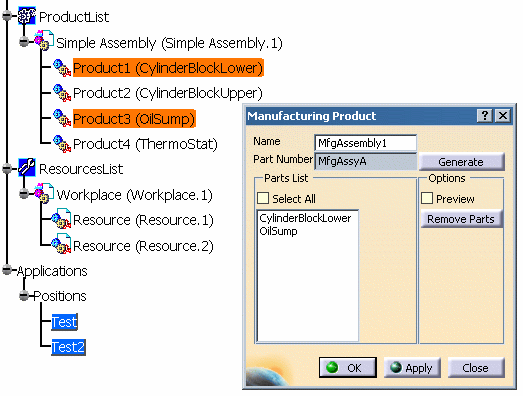Collapse the ProductList node
Image resolution: width=523 pixels, height=396 pixels.
(x=7, y=16)
